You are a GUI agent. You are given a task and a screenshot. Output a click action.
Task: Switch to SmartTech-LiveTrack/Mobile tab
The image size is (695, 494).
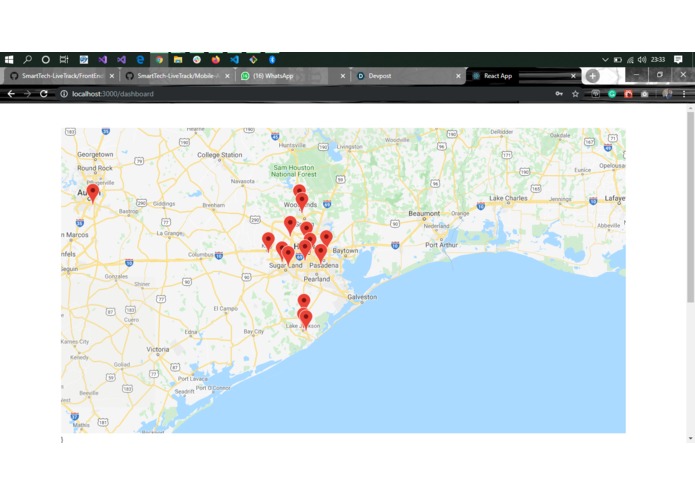[178, 76]
